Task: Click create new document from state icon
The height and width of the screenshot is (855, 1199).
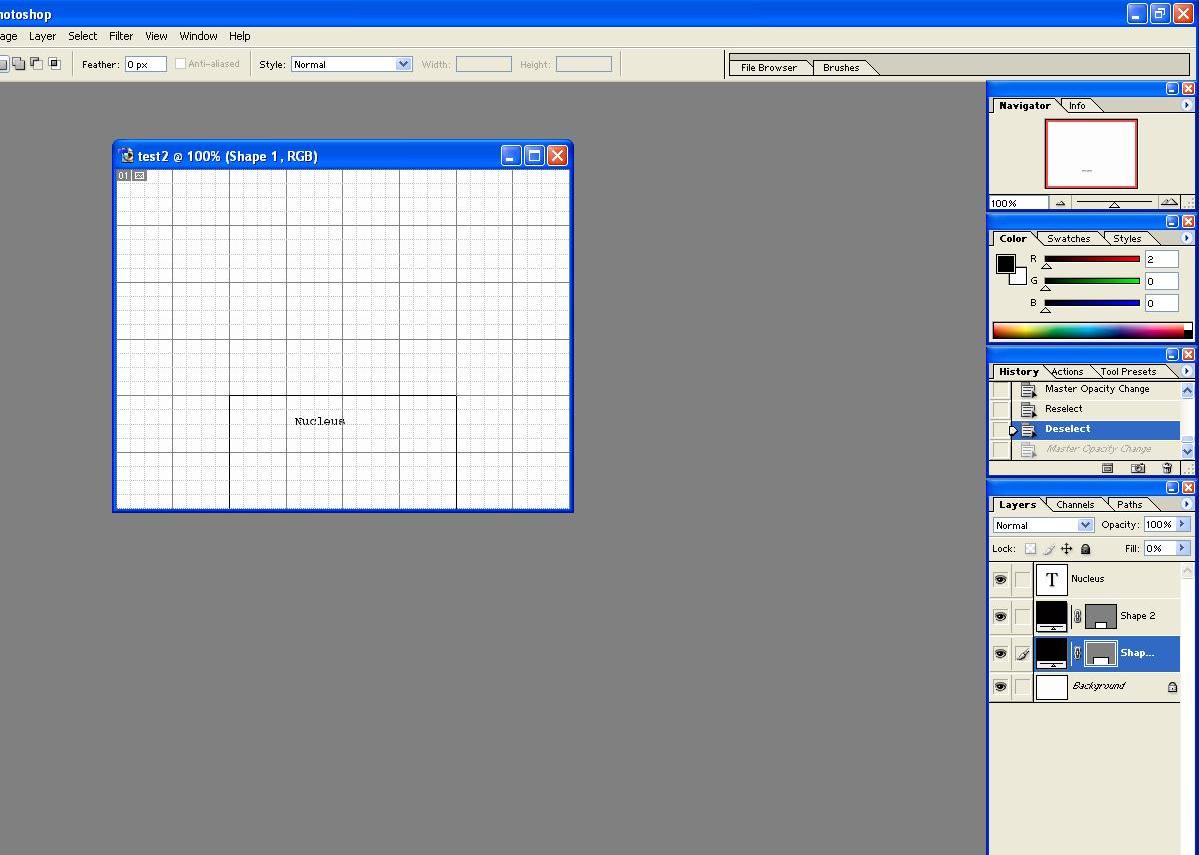Action: 1107,468
